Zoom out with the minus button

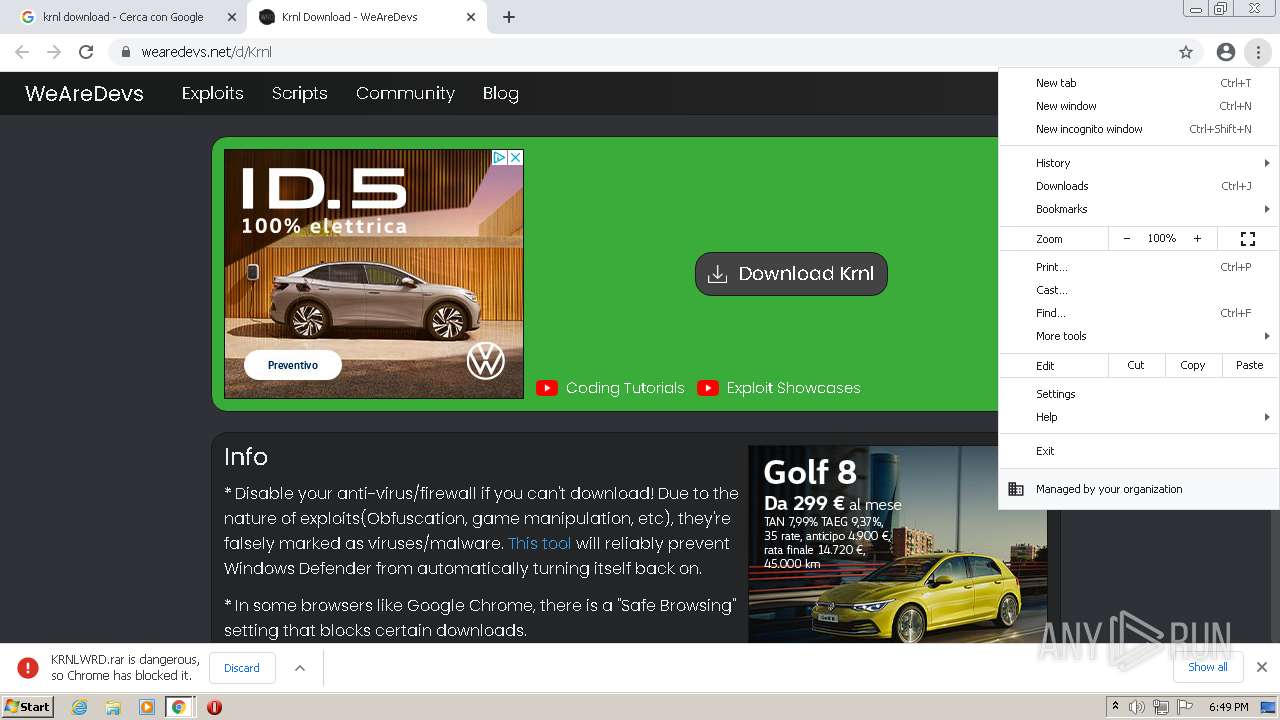1127,239
